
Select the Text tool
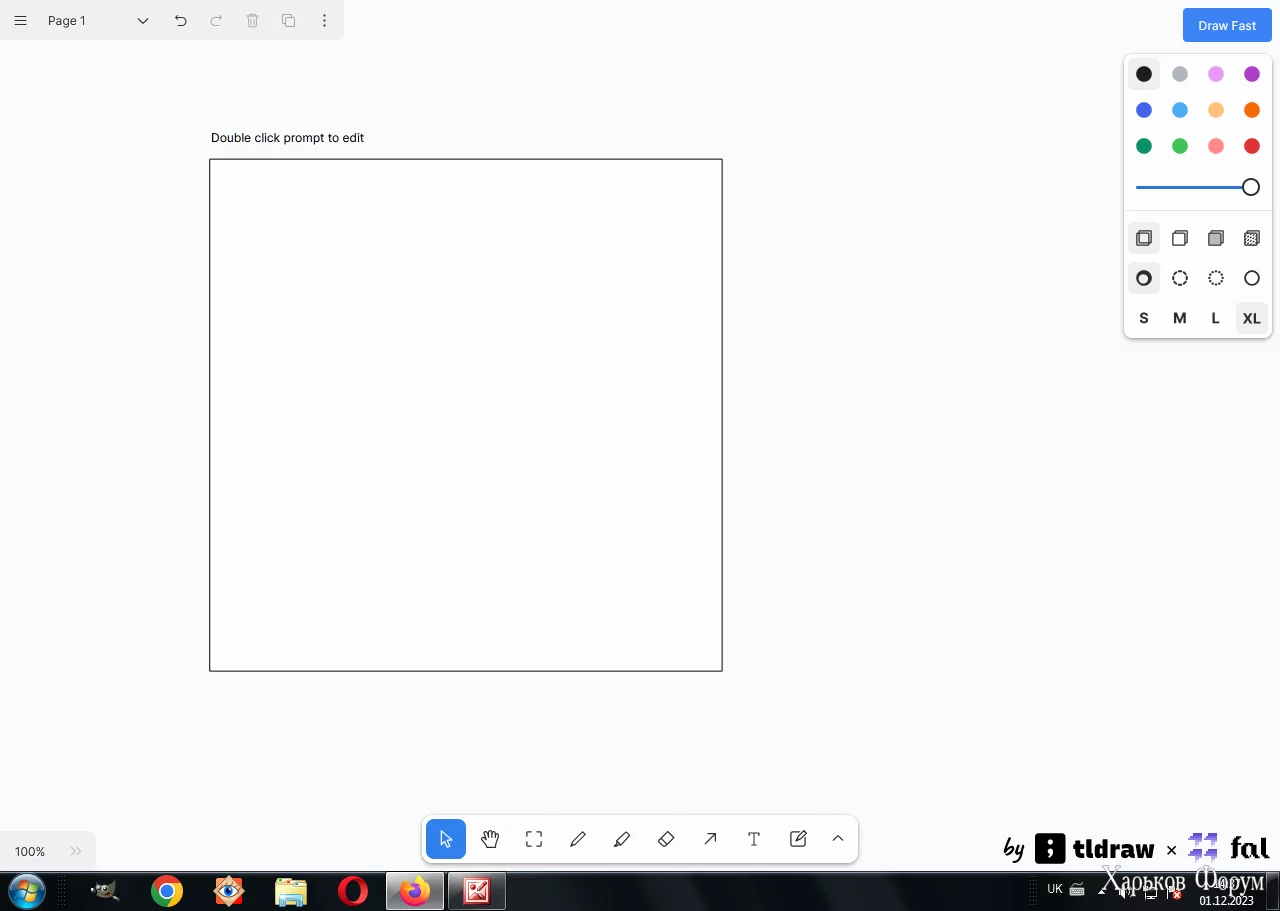pos(754,839)
